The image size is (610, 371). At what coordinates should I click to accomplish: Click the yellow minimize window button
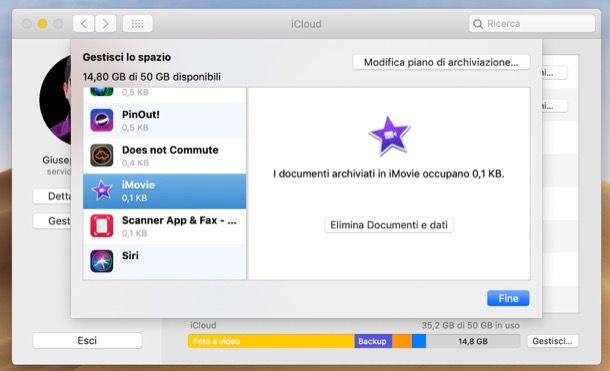(42, 24)
